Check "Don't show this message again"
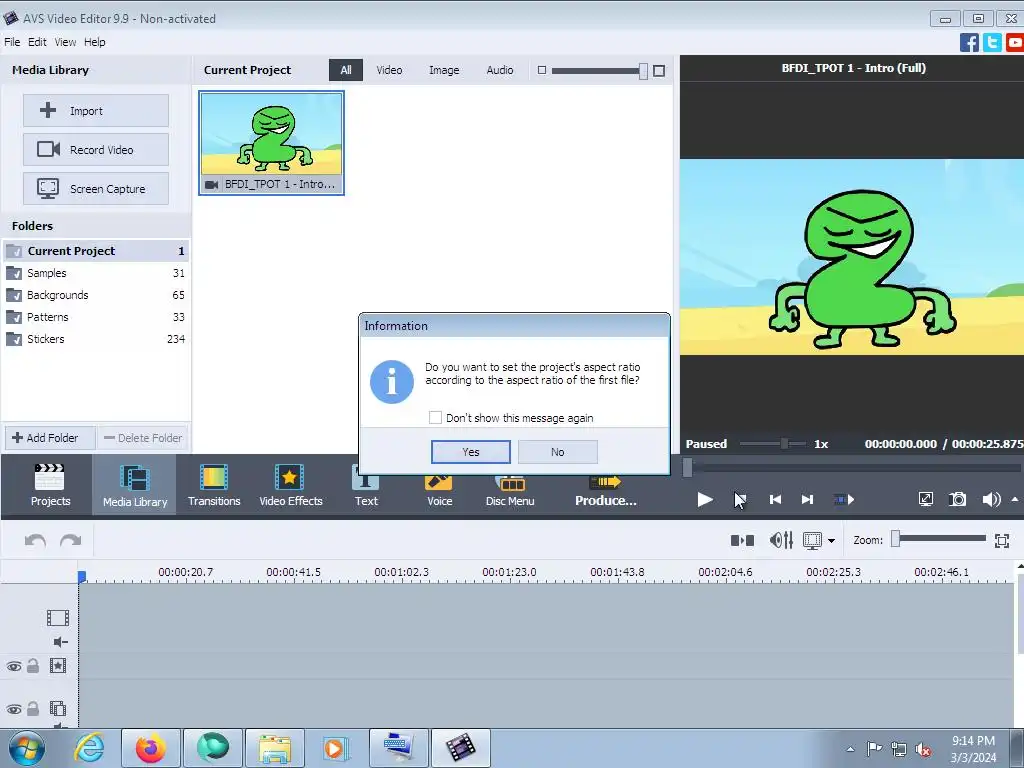Viewport: 1024px width, 768px height. click(x=435, y=417)
